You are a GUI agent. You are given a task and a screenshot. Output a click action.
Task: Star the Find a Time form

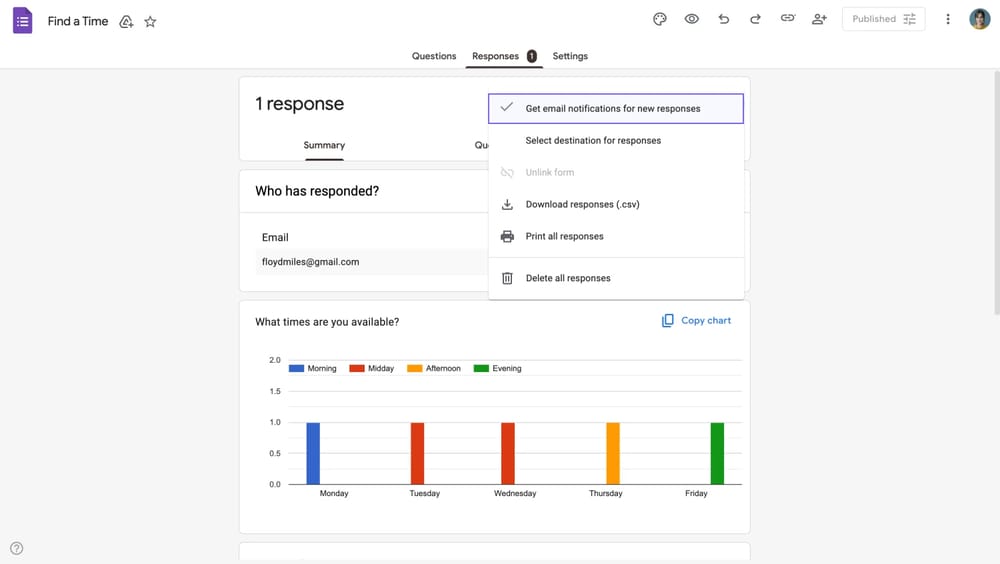150,21
